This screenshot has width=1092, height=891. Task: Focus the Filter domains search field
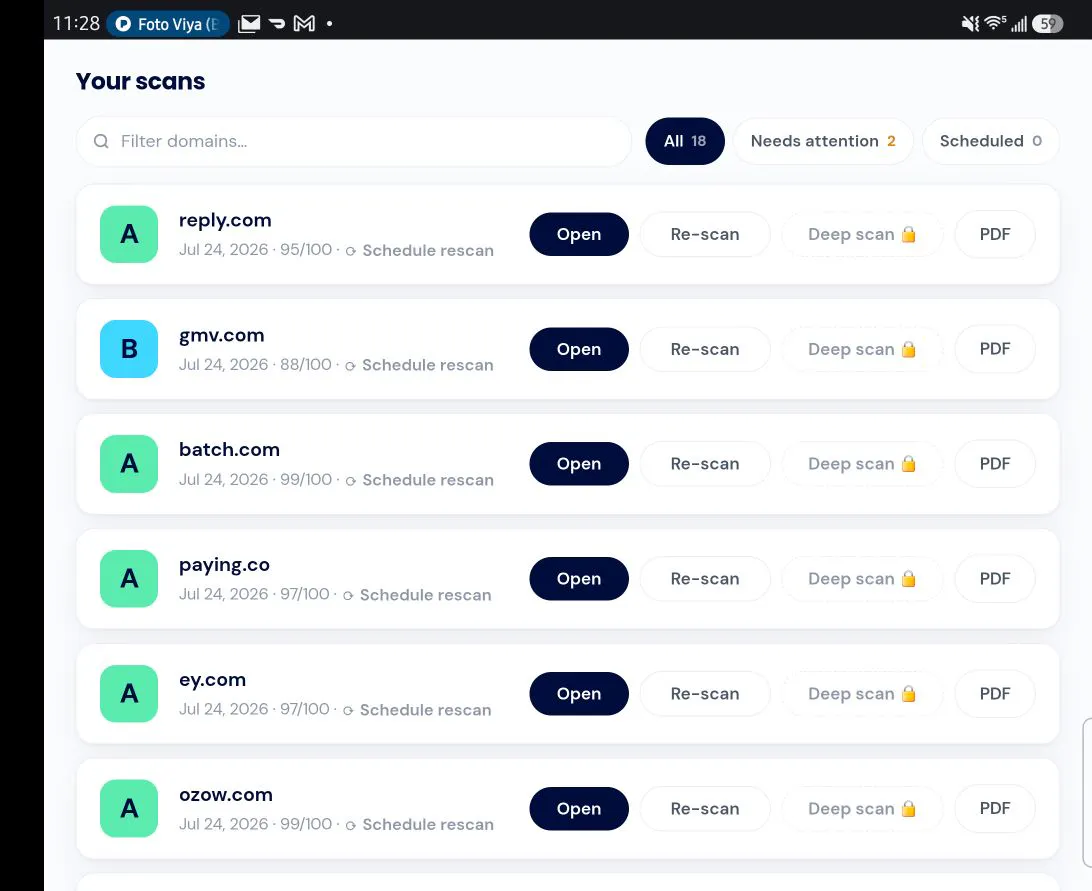(x=354, y=141)
